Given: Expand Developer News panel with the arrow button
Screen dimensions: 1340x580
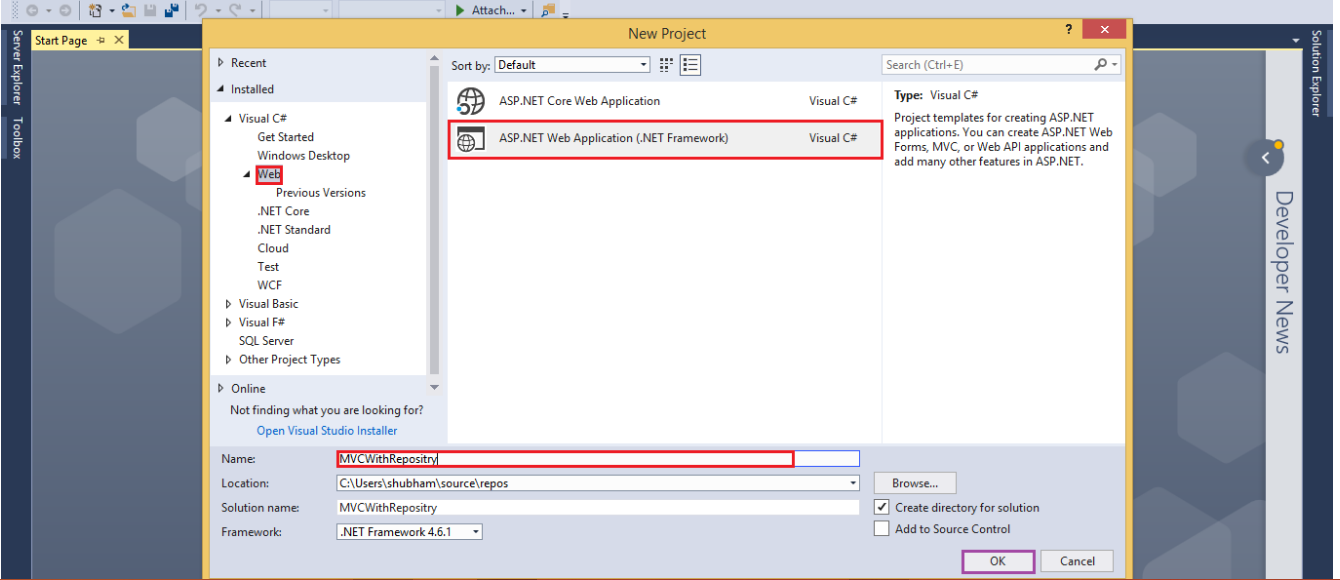Looking at the screenshot, I should coord(1265,158).
